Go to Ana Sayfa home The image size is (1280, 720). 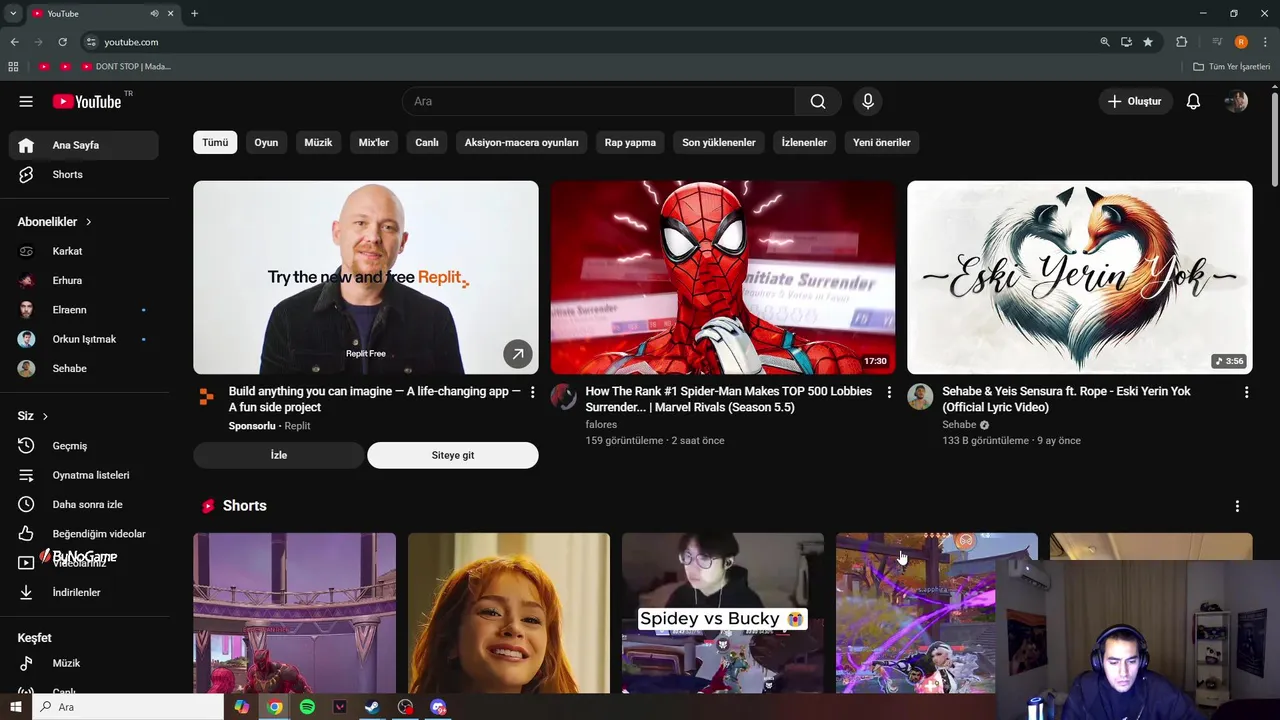pos(84,145)
